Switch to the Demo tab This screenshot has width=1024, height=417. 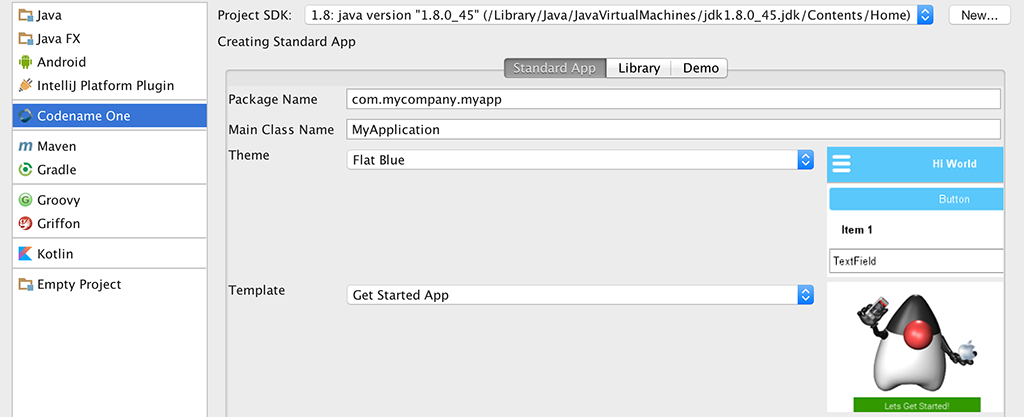[700, 68]
